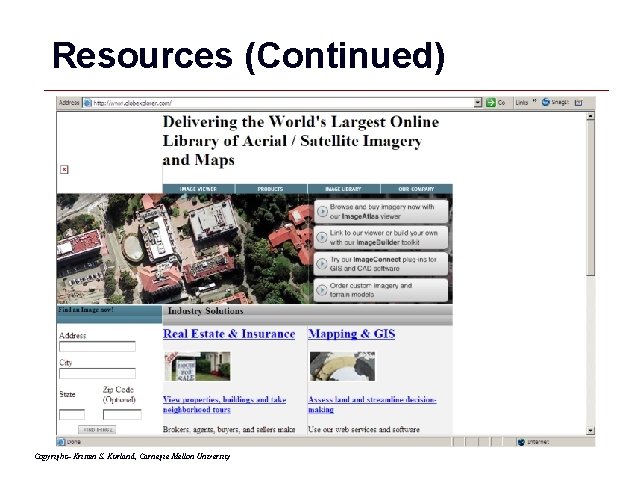Click play icon for ImageConnect plug-ins
The image size is (640, 480).
(x=322, y=264)
